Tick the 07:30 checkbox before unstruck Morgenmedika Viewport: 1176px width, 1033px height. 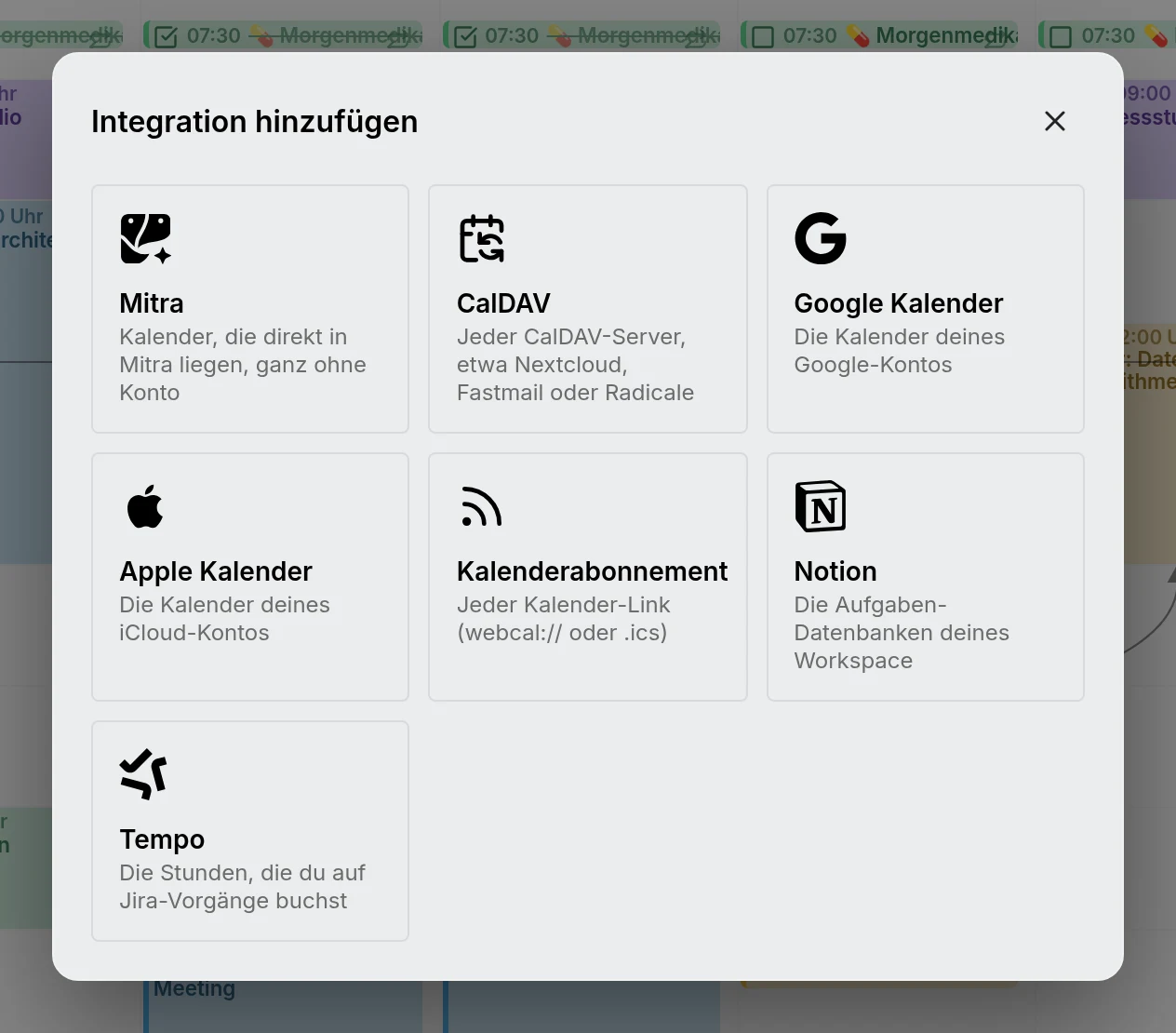pos(763,36)
